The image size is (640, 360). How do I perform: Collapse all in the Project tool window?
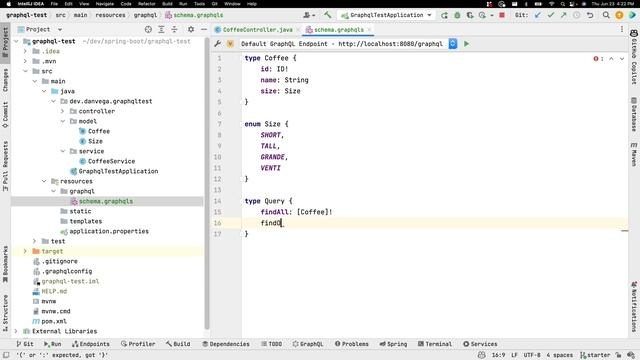[174, 29]
